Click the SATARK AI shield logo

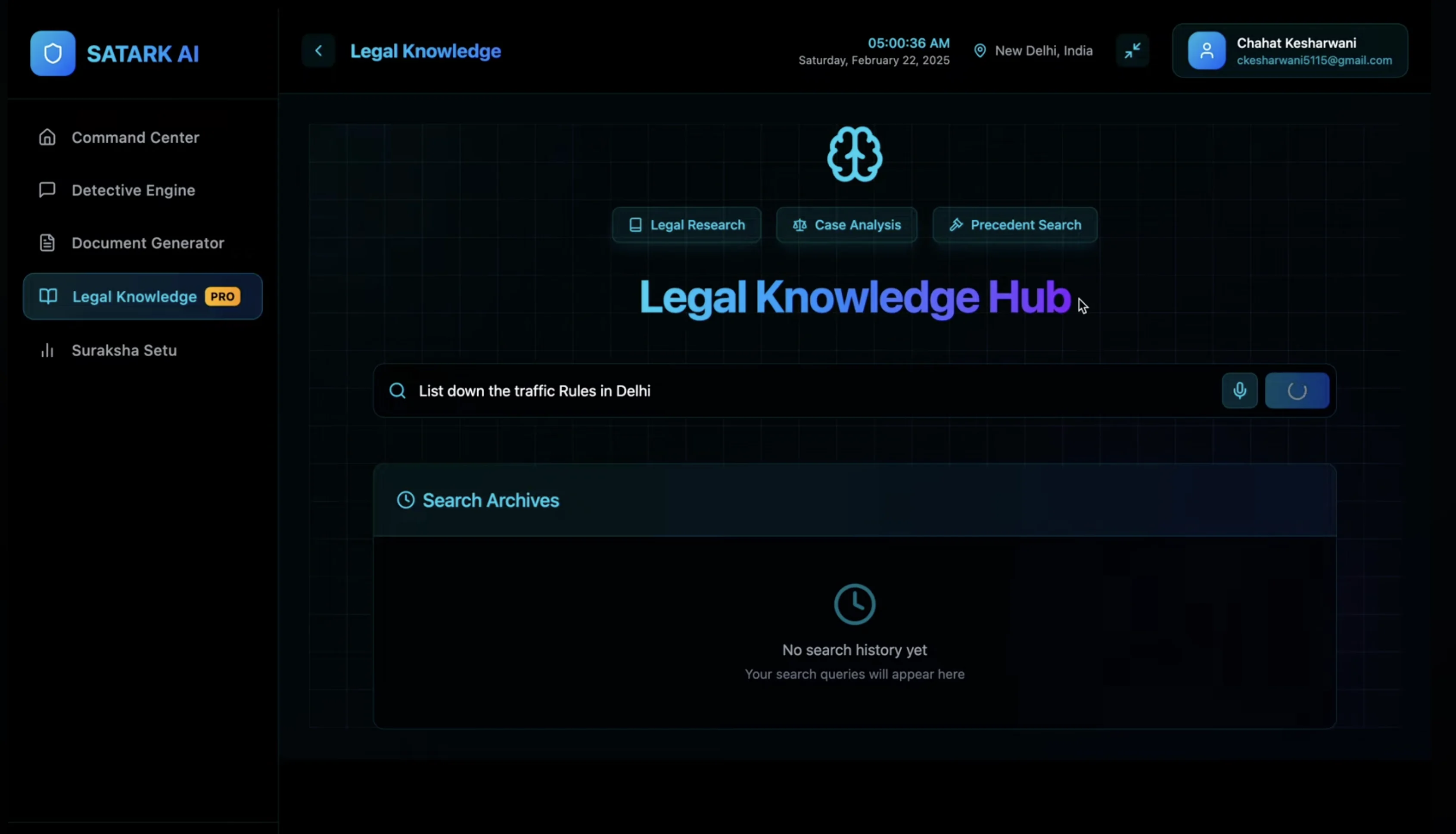pyautogui.click(x=53, y=53)
